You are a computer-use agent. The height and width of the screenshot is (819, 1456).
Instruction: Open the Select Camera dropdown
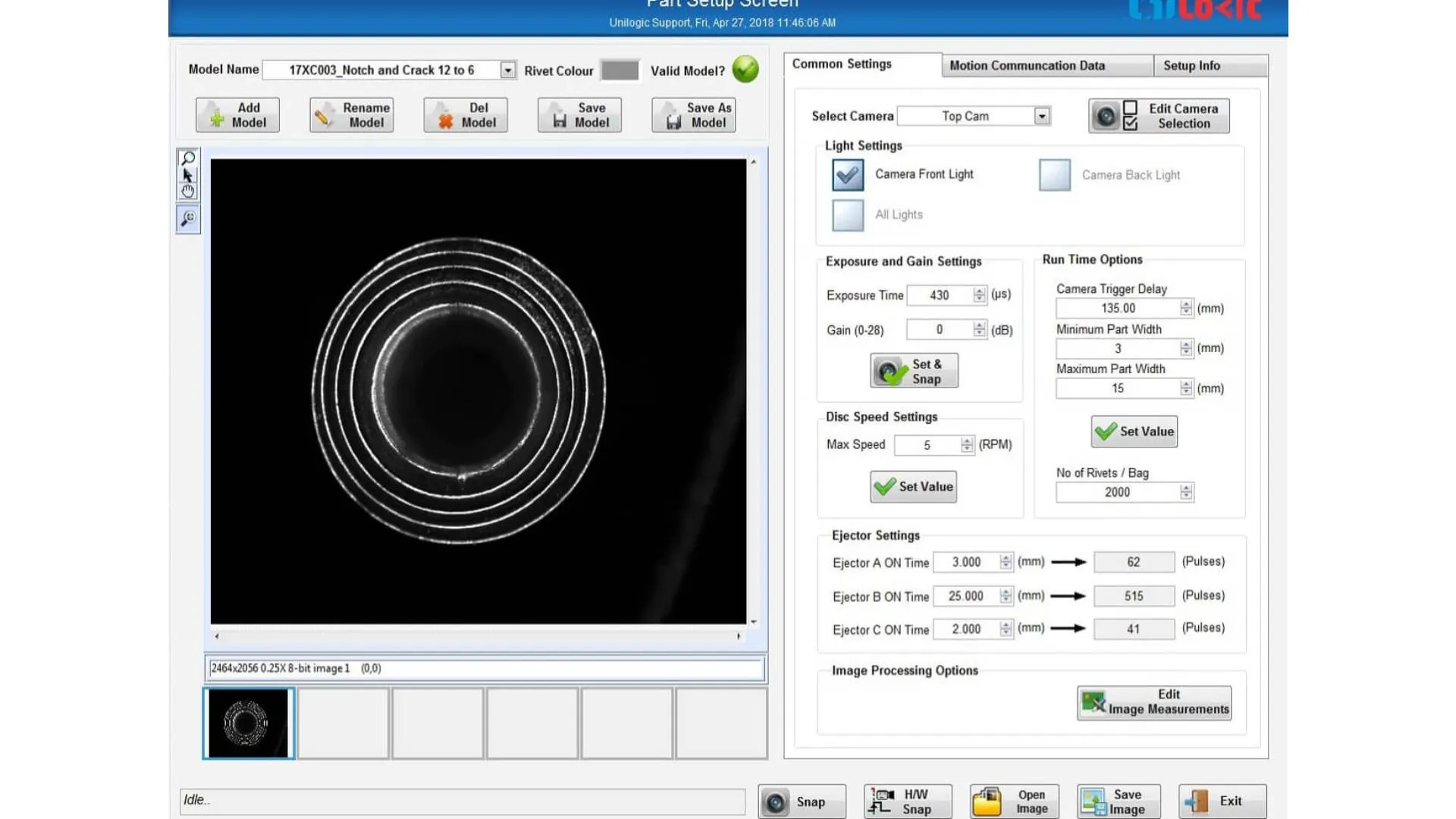tap(1042, 116)
